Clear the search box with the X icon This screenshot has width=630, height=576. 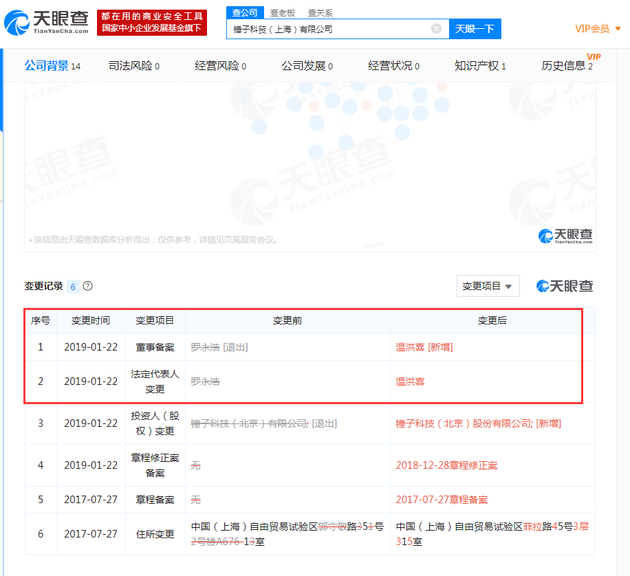[436, 29]
